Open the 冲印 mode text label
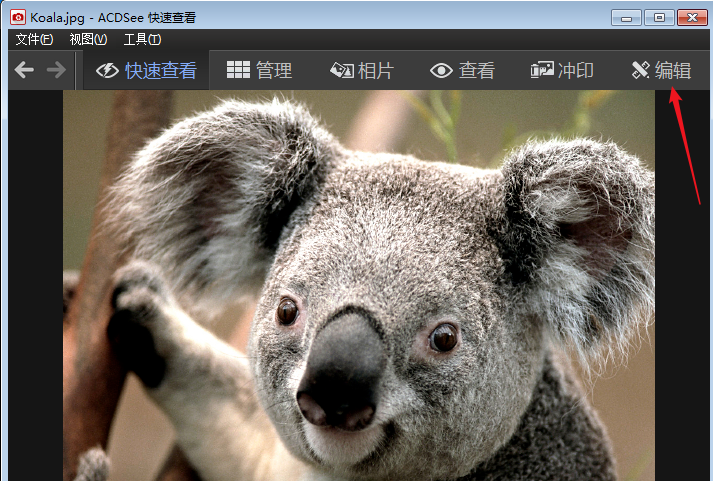 click(576, 71)
